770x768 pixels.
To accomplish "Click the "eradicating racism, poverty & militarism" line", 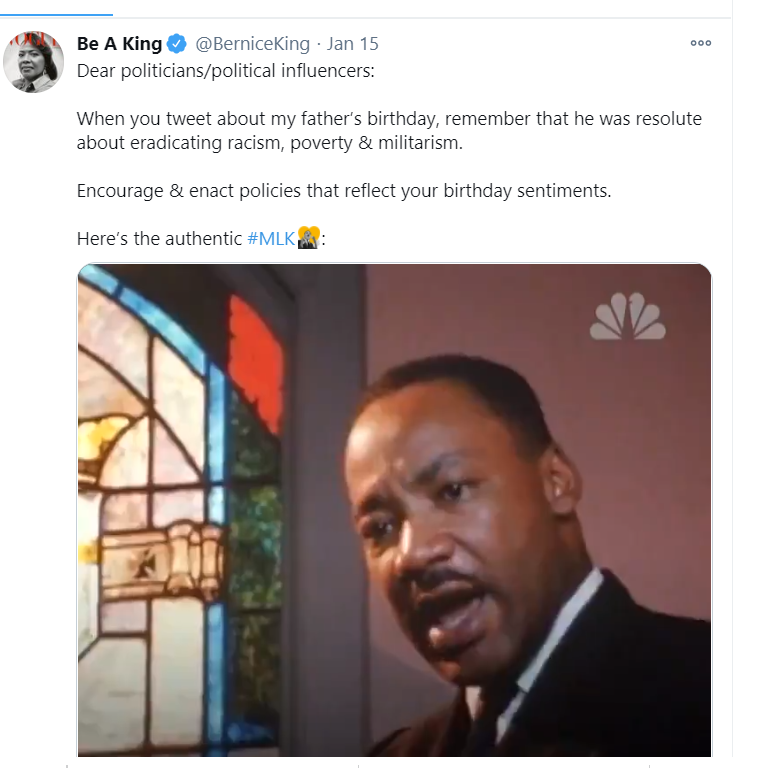I will tap(270, 143).
